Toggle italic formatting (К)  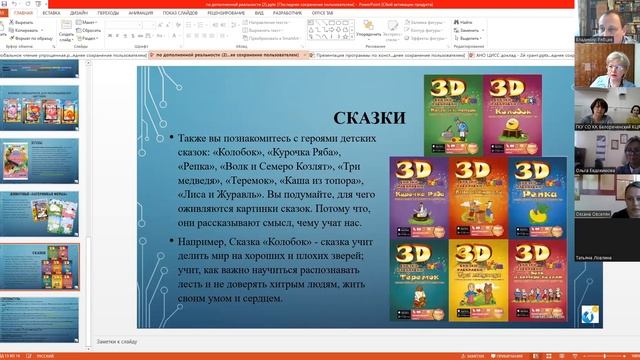coord(117,36)
